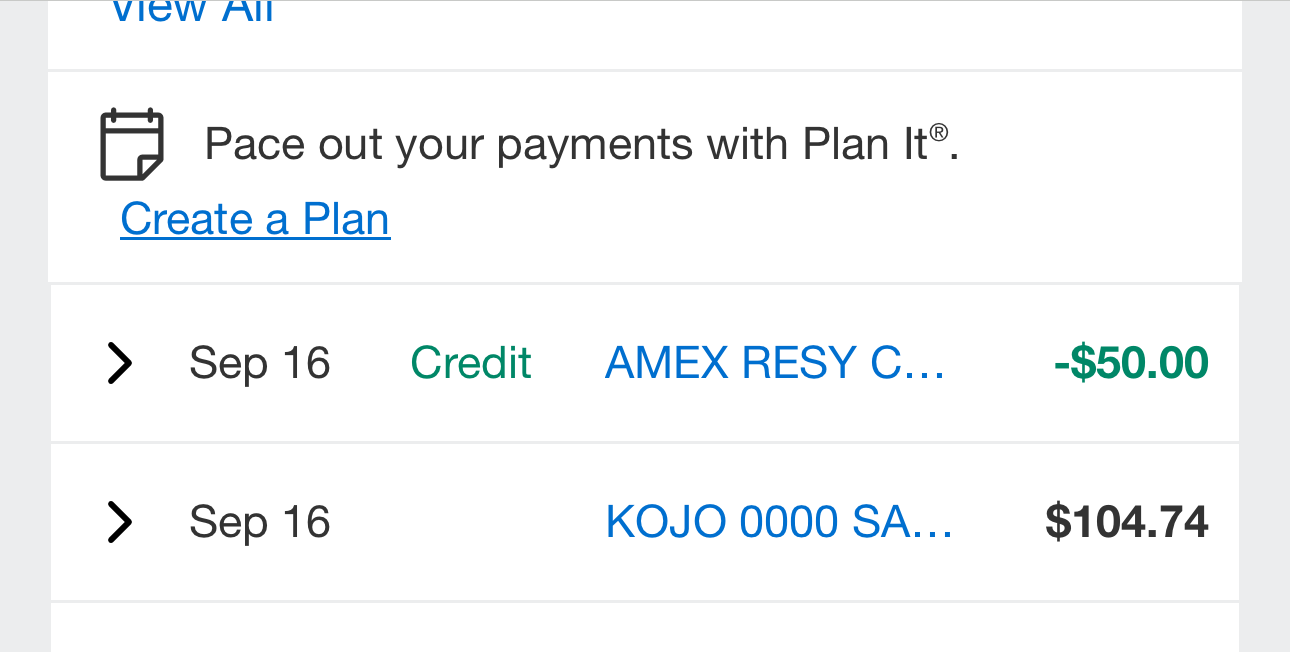The width and height of the screenshot is (1290, 652).
Task: Click the 'Plan It' words in the banner
Action: 865,145
